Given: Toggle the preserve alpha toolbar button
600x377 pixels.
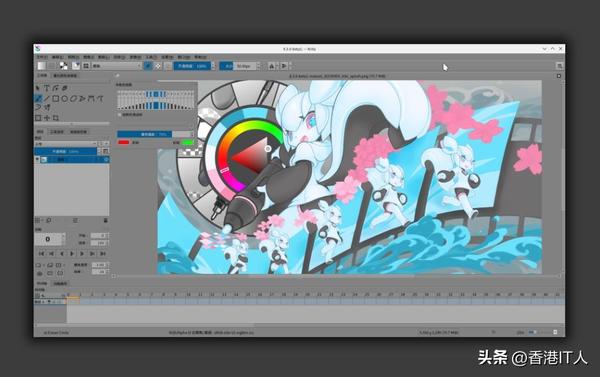Looking at the screenshot, I should click(158, 66).
